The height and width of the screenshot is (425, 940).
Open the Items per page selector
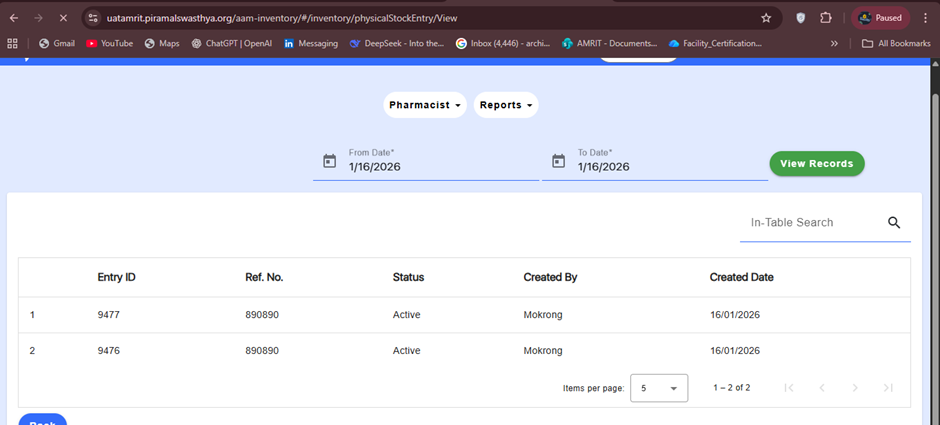(659, 388)
